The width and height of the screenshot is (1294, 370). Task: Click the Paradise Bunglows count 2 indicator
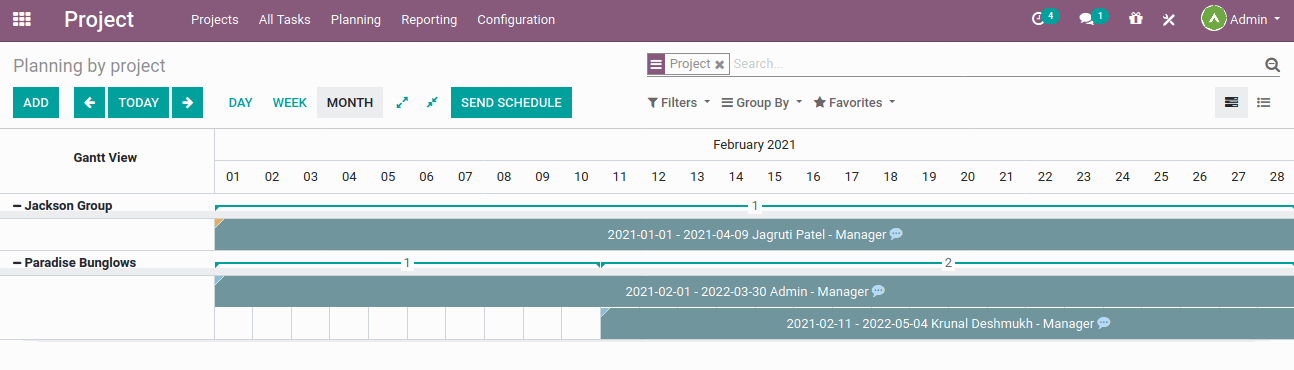pos(948,263)
